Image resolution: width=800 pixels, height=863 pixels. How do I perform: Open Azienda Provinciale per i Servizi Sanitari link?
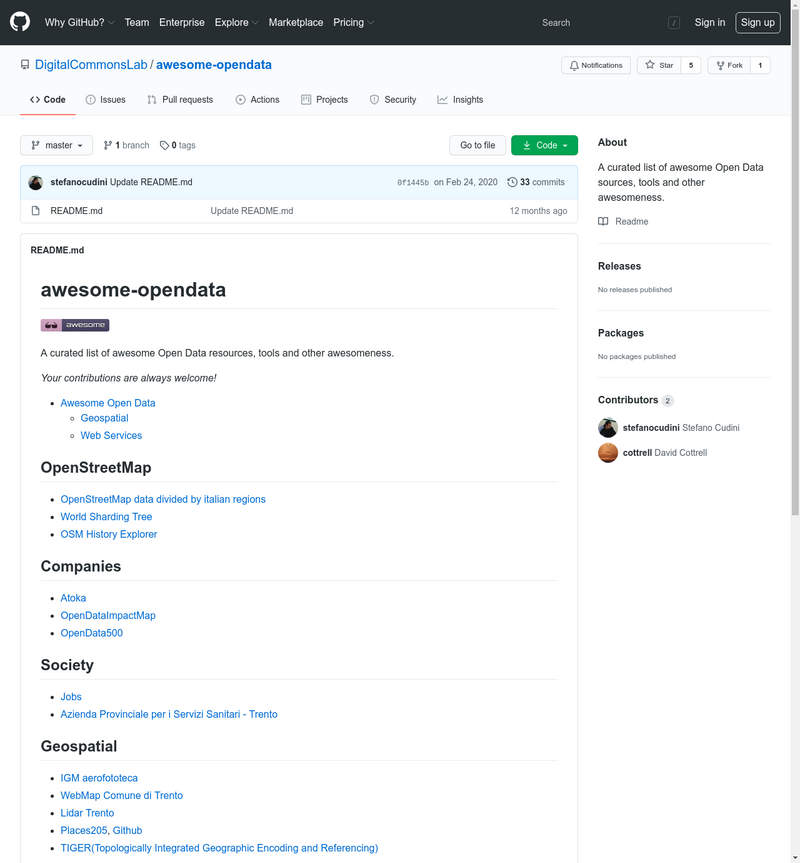point(169,714)
